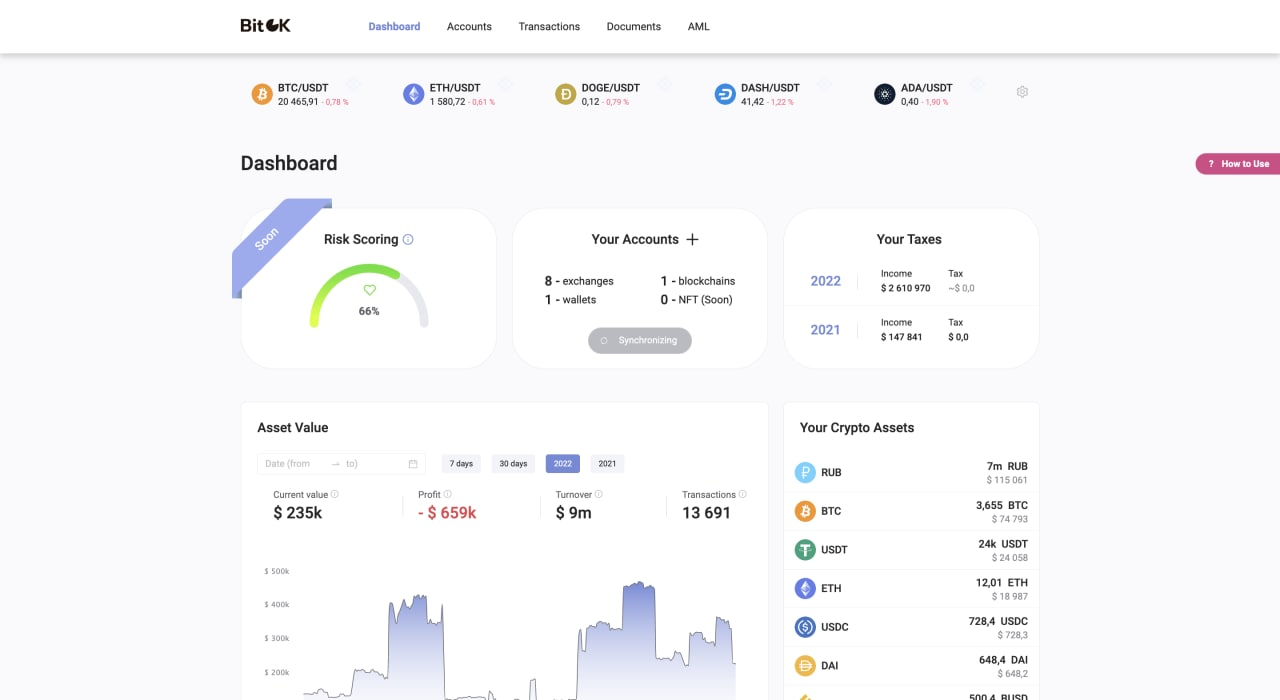Screen dimensions: 1280x700
Task: Click the BTC asset icon in list
Action: tap(805, 511)
